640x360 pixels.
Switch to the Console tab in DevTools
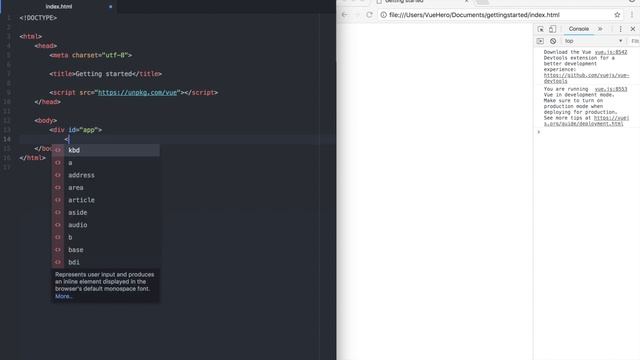(x=579, y=29)
